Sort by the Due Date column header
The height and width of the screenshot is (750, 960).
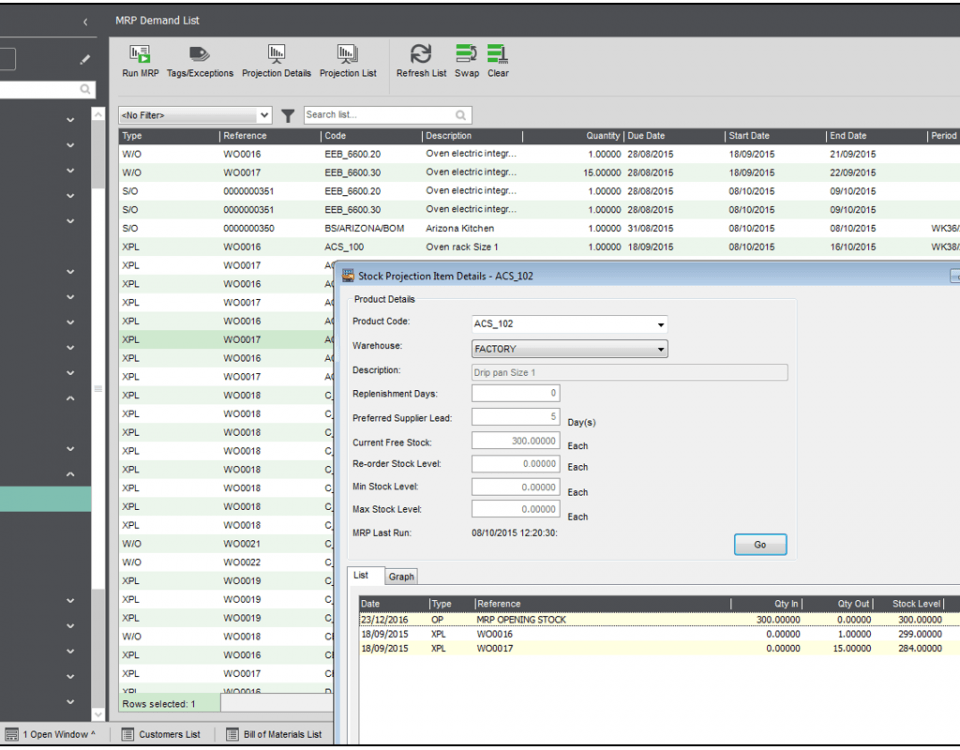(673, 136)
